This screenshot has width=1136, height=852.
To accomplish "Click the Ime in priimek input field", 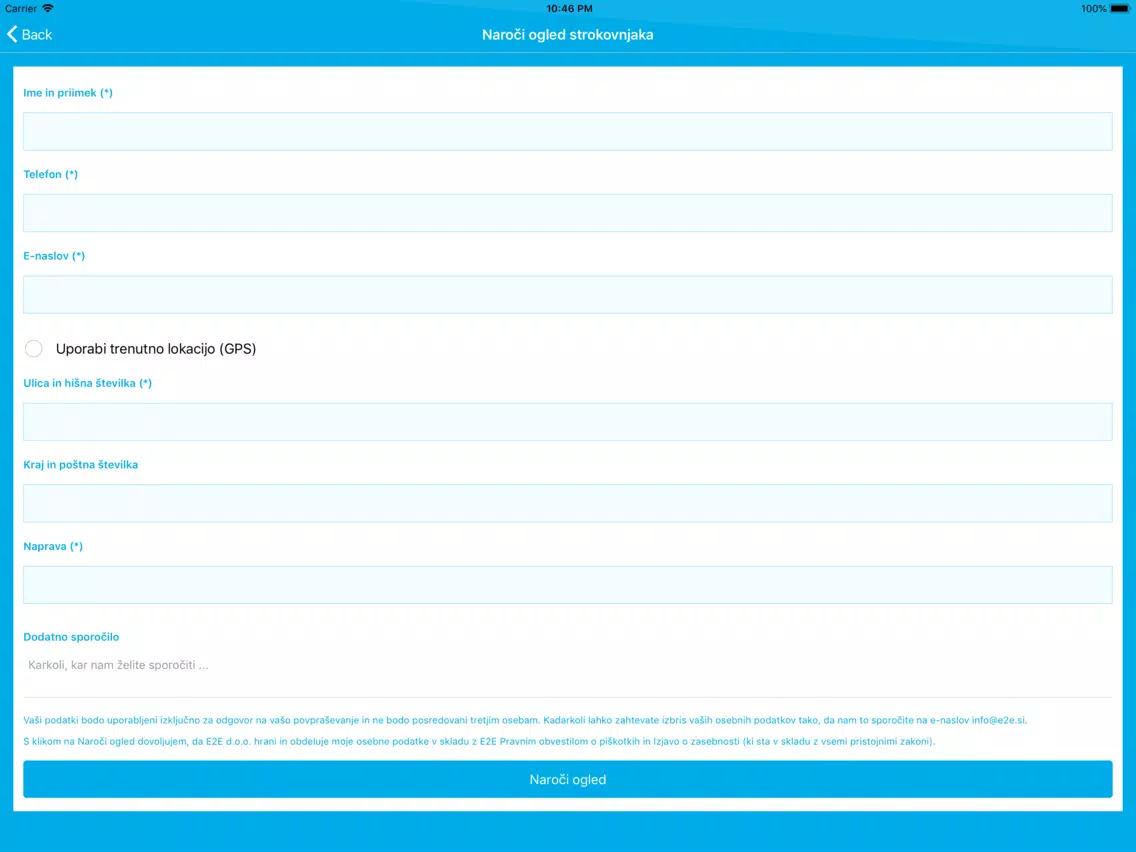I will [567, 131].
